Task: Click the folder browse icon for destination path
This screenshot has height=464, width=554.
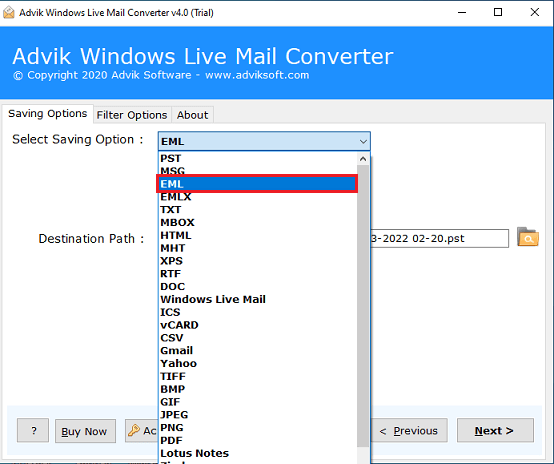Action: (528, 237)
